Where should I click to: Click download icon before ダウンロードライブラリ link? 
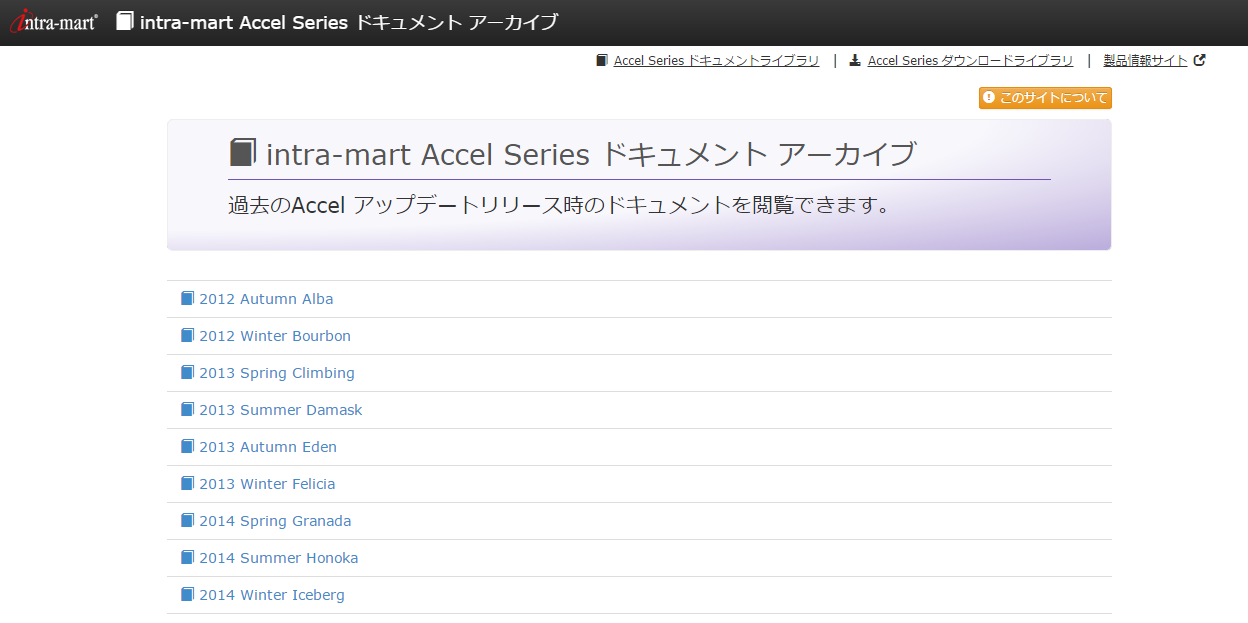click(855, 61)
